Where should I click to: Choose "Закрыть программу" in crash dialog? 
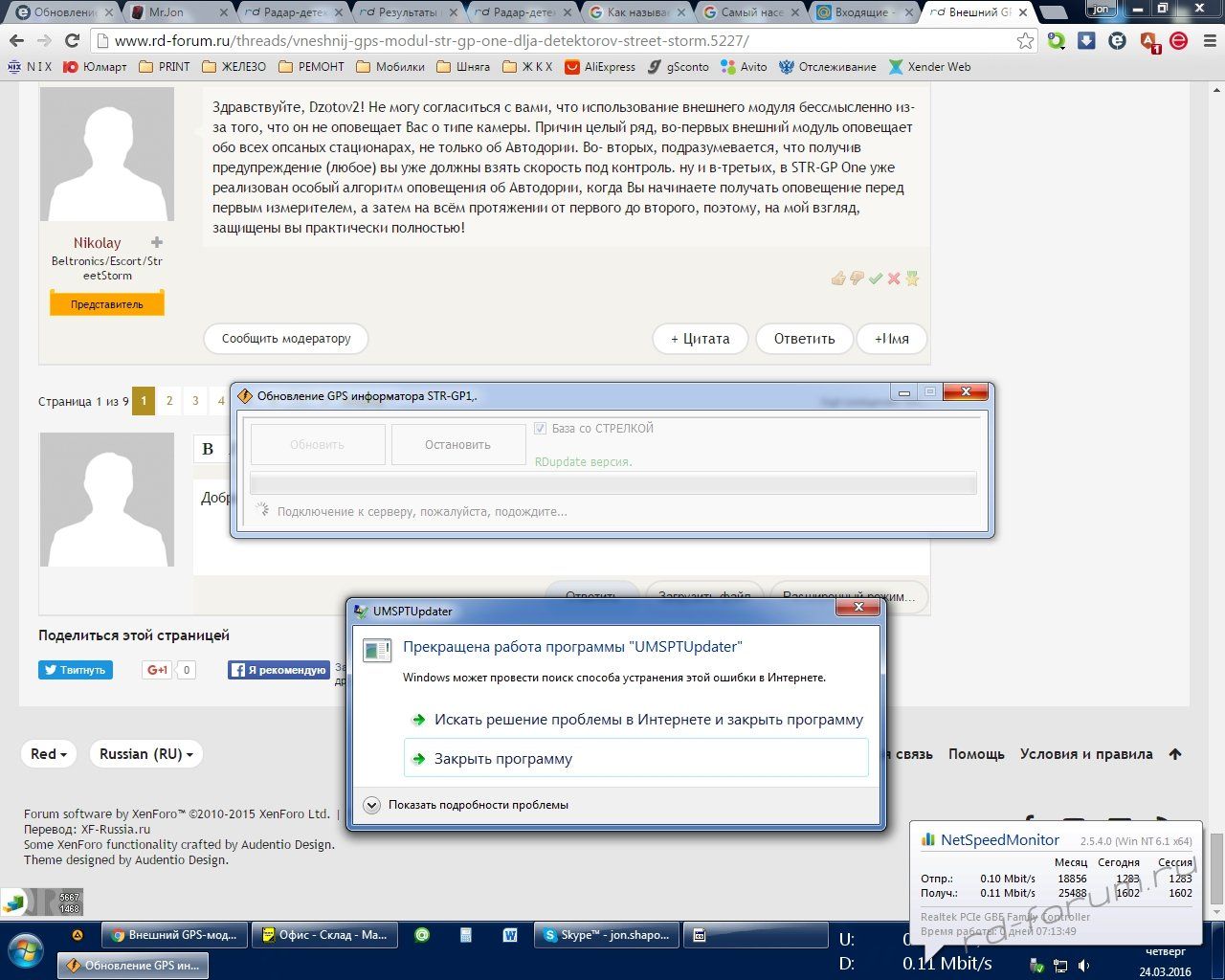[503, 759]
